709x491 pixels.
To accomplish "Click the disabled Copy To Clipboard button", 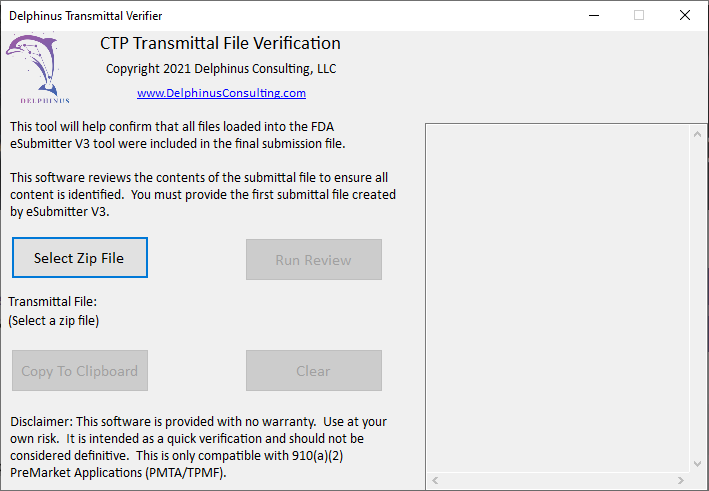I will tap(80, 370).
